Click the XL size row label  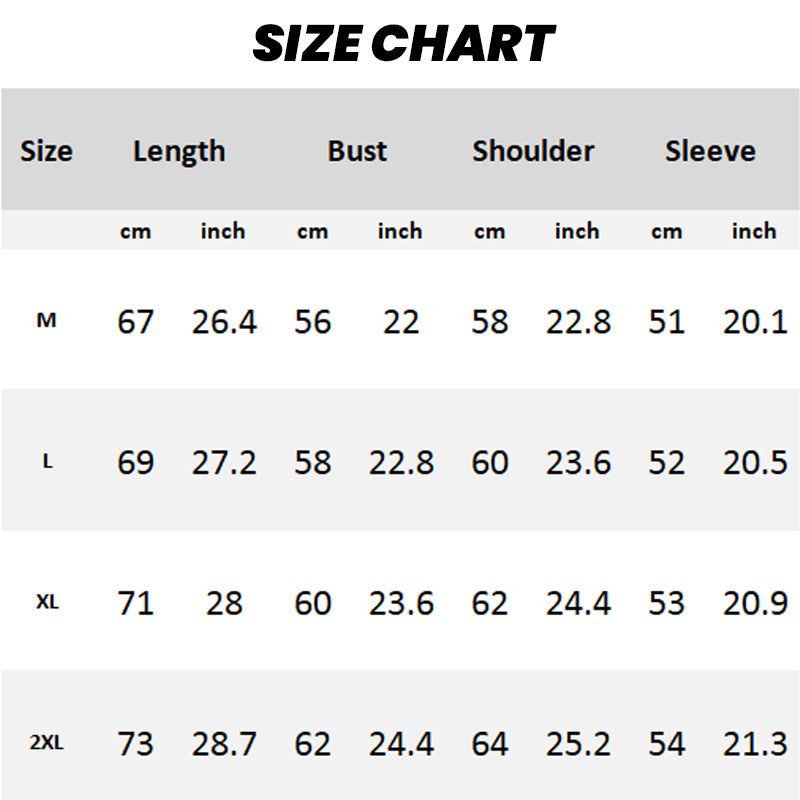(x=47, y=604)
